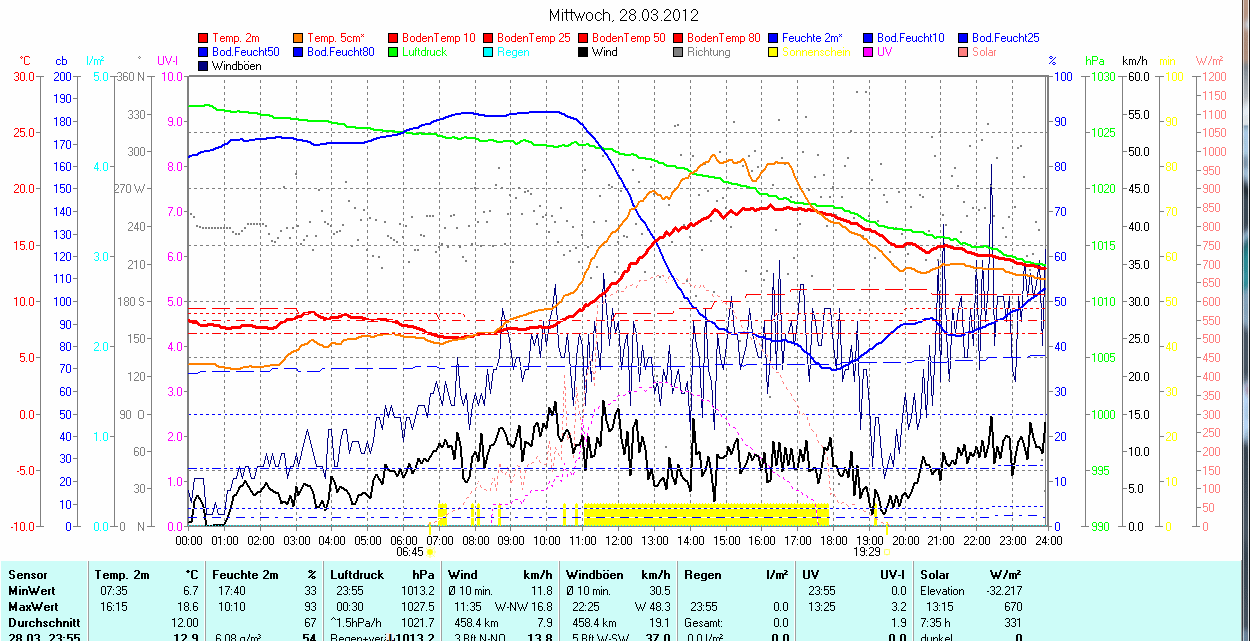The height and width of the screenshot is (641, 1250).
Task: Click the dark Windböen legend square
Action: click(x=204, y=66)
